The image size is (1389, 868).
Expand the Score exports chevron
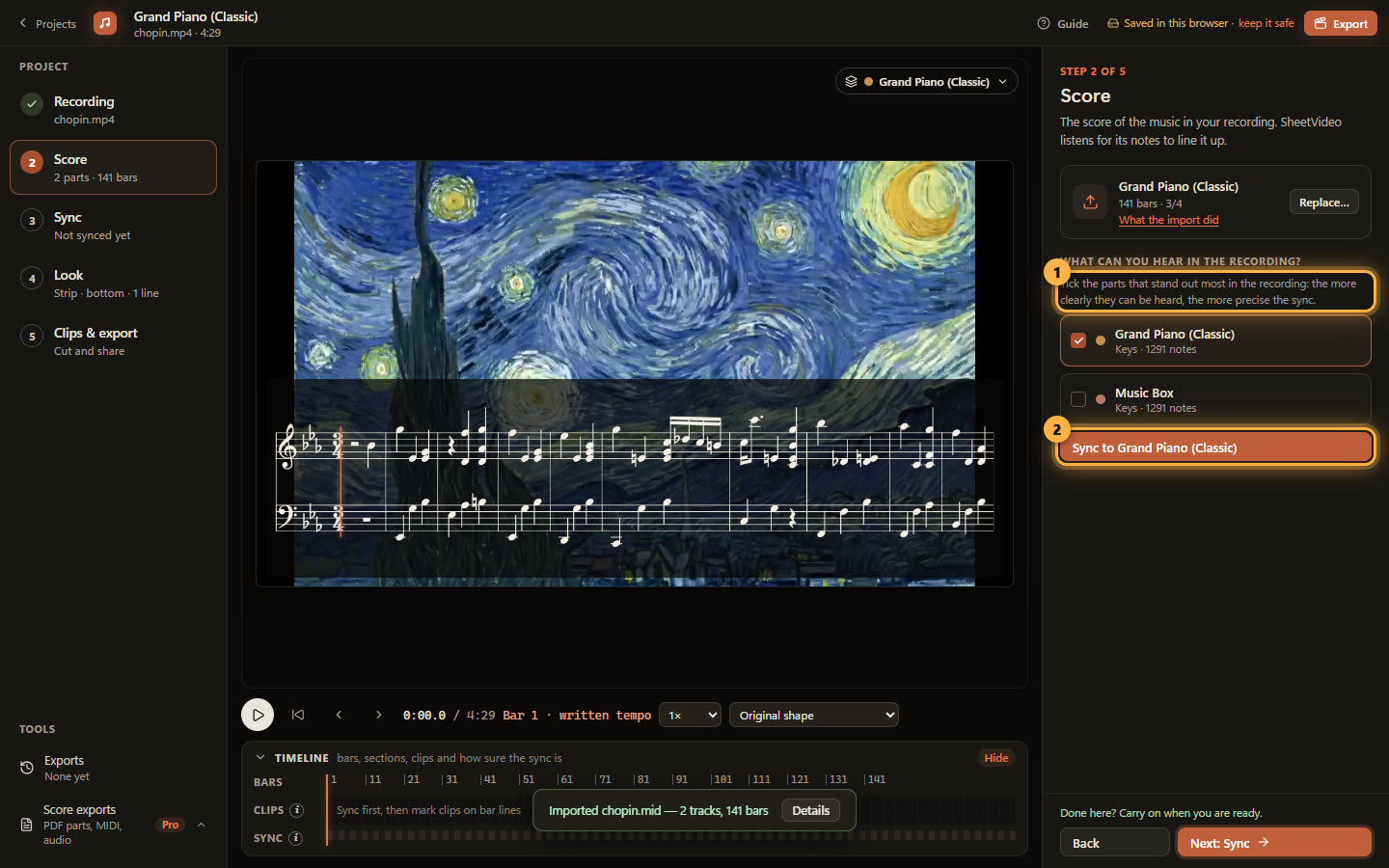coord(201,825)
